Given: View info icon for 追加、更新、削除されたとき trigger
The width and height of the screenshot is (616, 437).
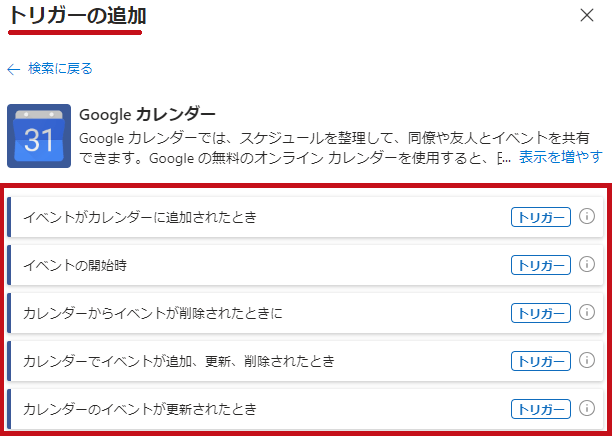Looking at the screenshot, I should (587, 360).
